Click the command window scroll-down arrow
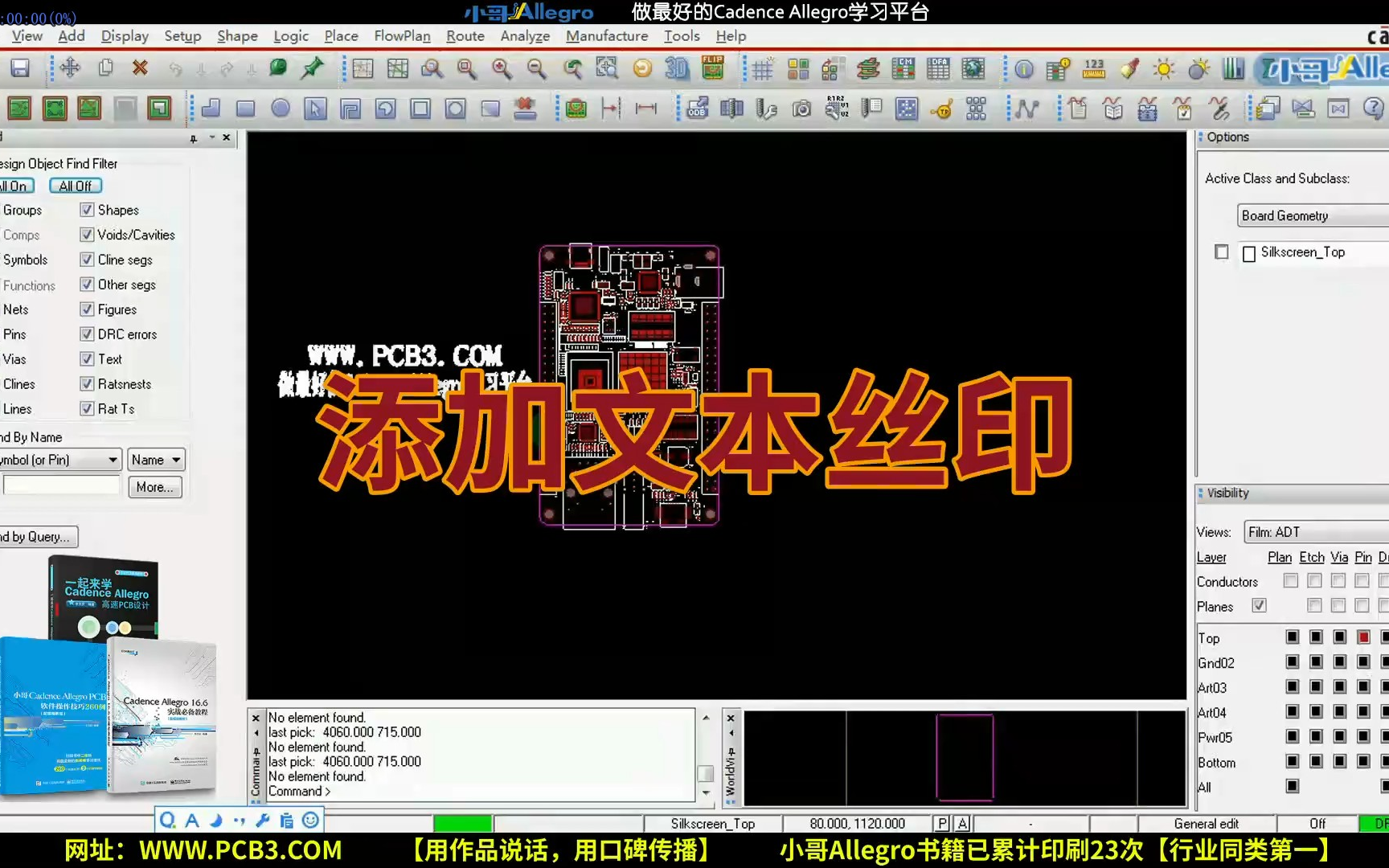Screen dimensions: 1389x868 pyautogui.click(x=706, y=792)
